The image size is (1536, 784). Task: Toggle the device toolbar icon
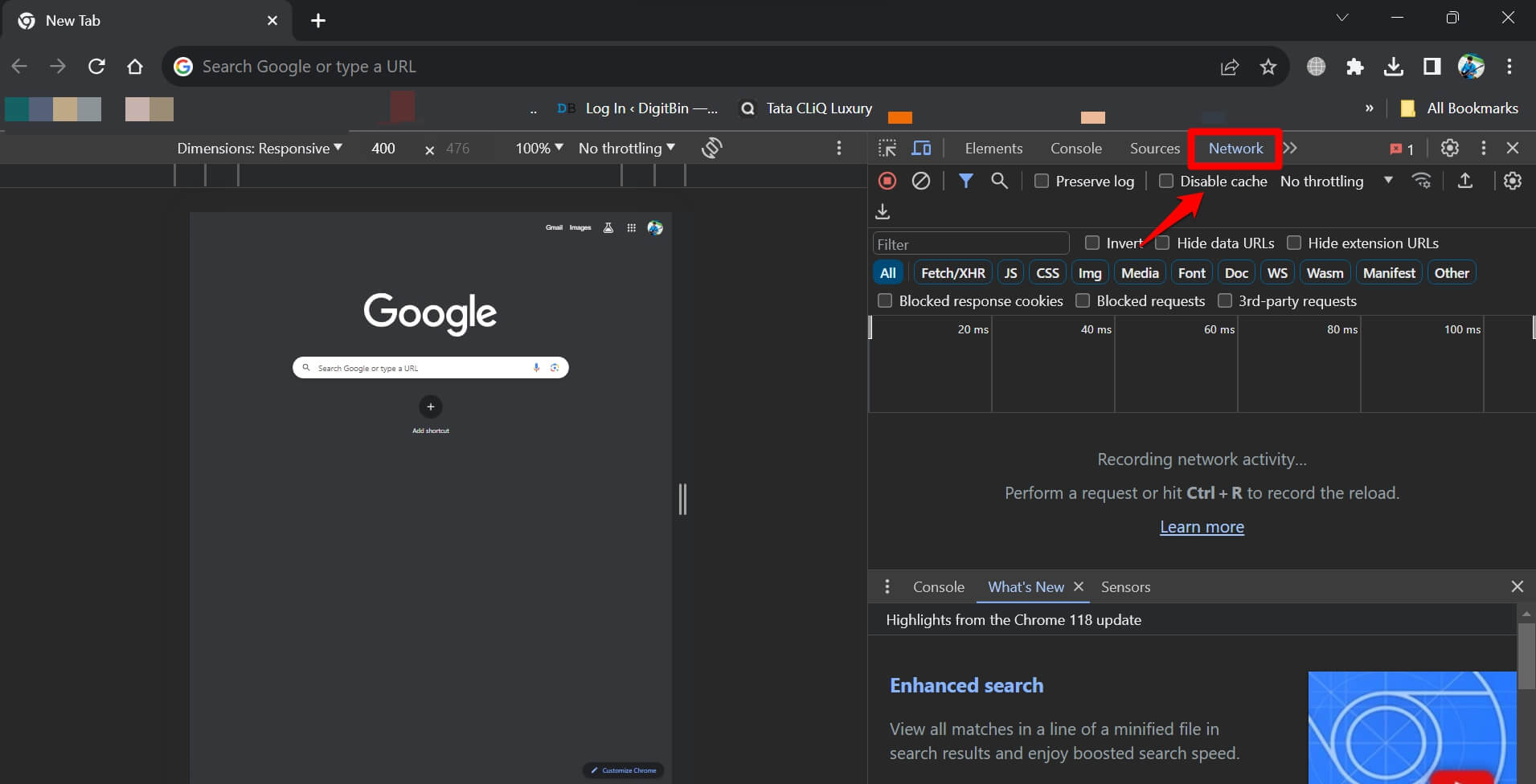(x=921, y=148)
